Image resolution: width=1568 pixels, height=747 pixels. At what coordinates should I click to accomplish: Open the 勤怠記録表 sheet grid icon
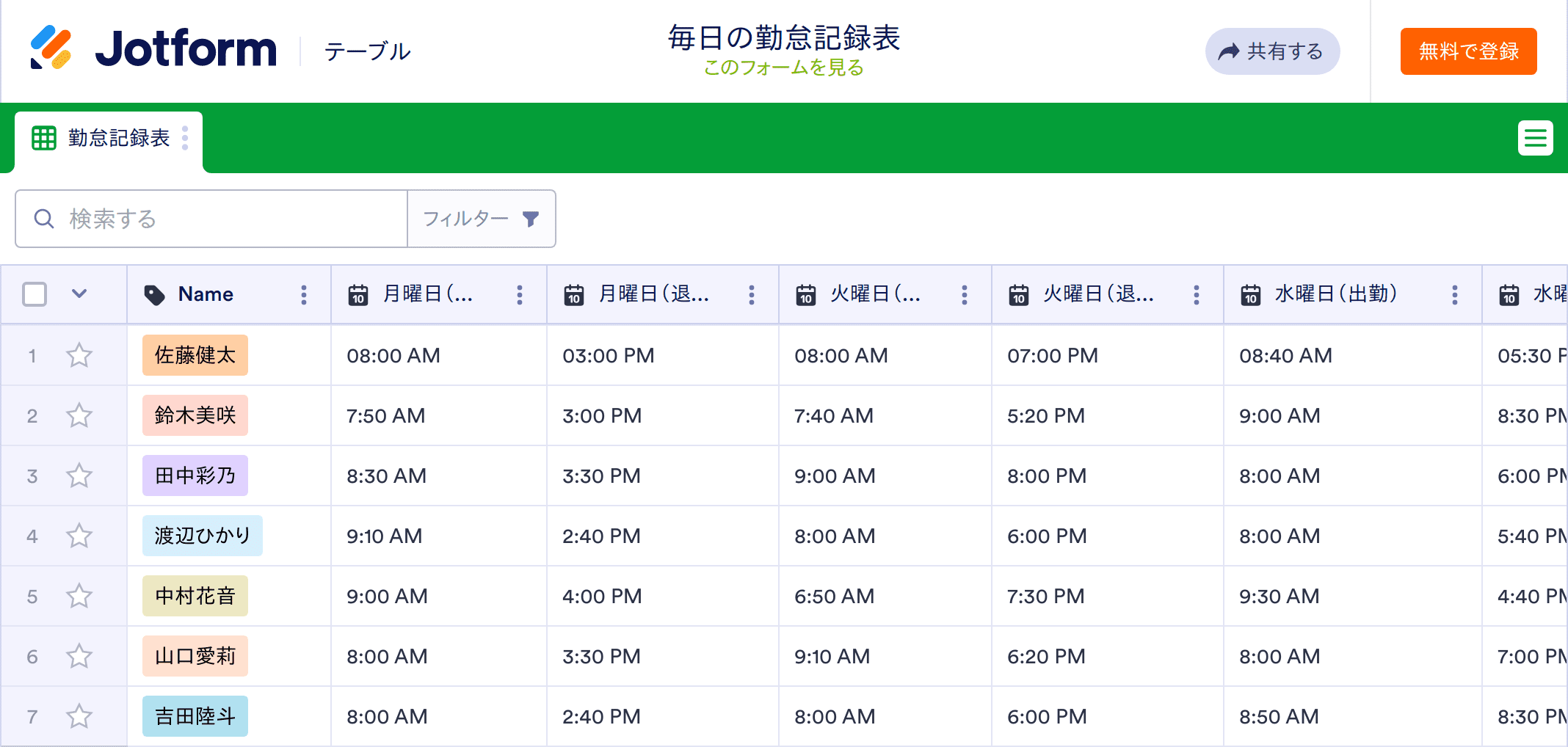coord(44,138)
